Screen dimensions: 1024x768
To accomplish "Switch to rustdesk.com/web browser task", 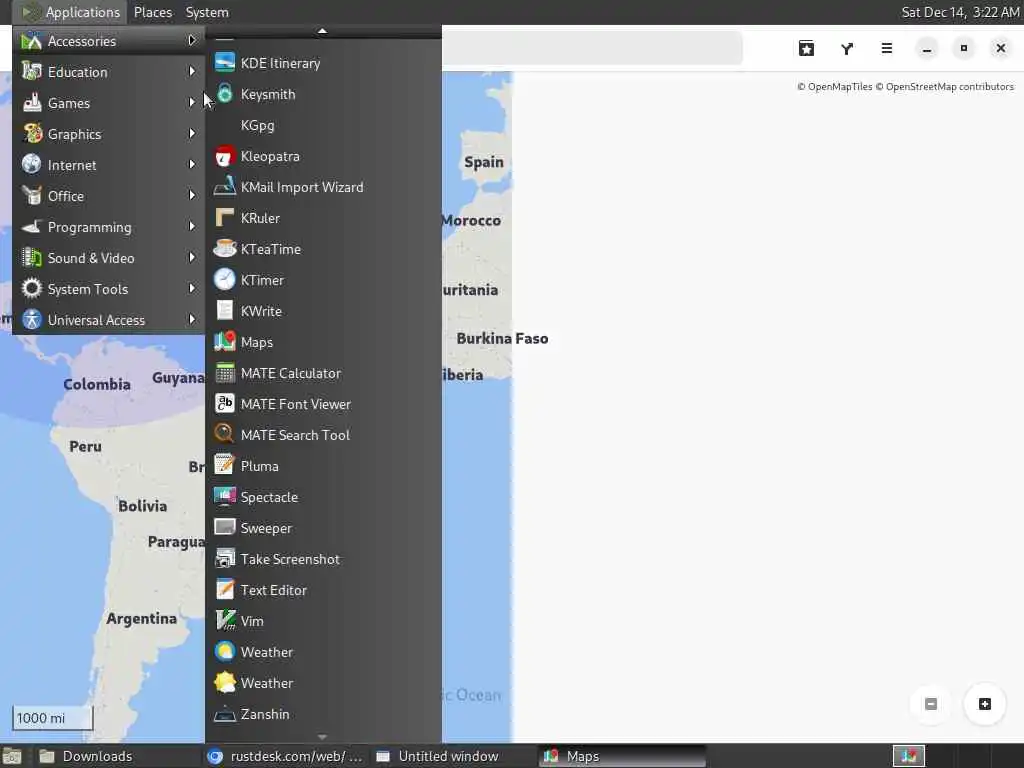I will click(285, 756).
